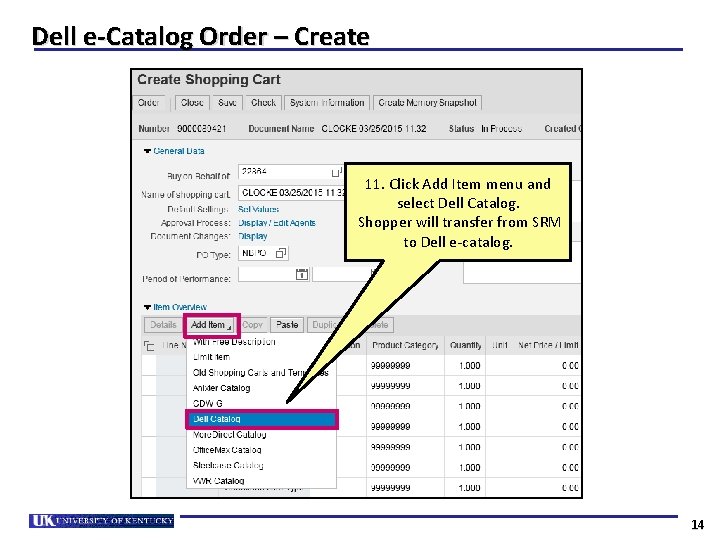Image resolution: width=720 pixels, height=540 pixels.
Task: Select Anixter Catalog from the menu
Action: click(x=221, y=388)
